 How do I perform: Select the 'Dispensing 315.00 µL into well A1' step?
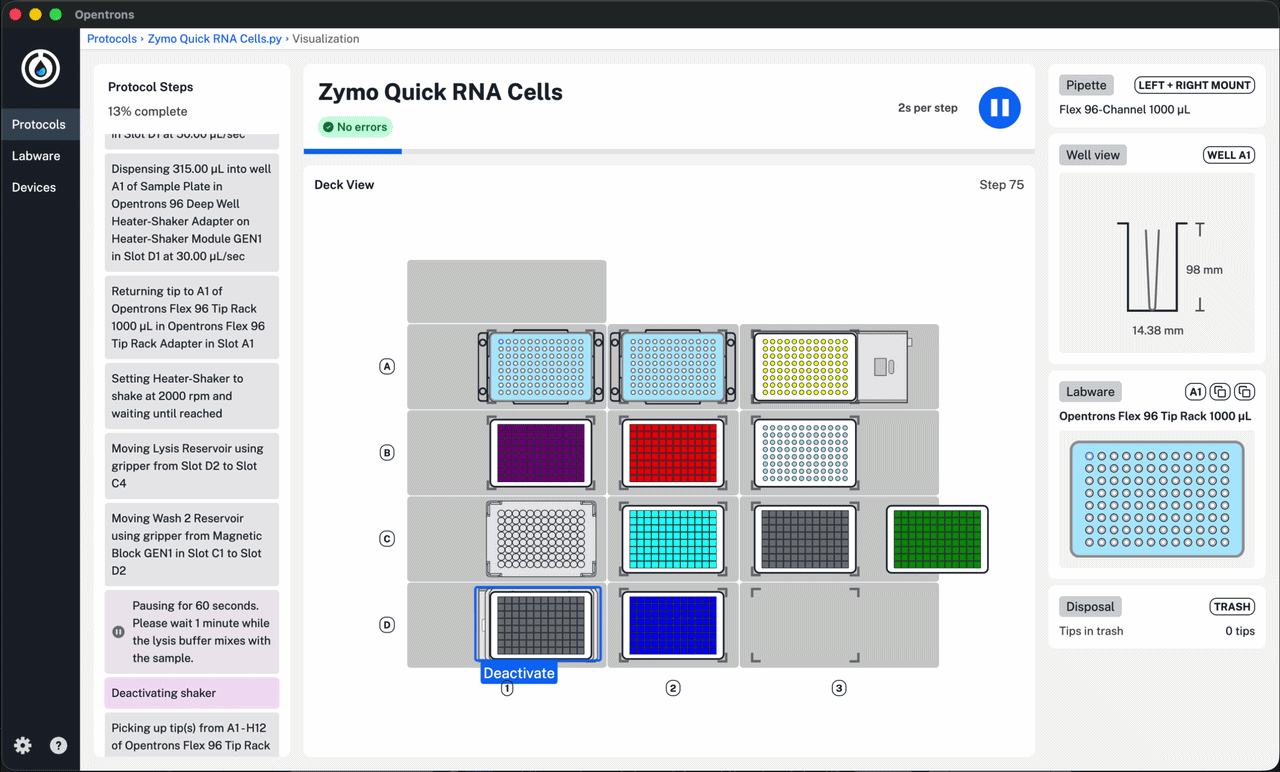click(x=192, y=213)
